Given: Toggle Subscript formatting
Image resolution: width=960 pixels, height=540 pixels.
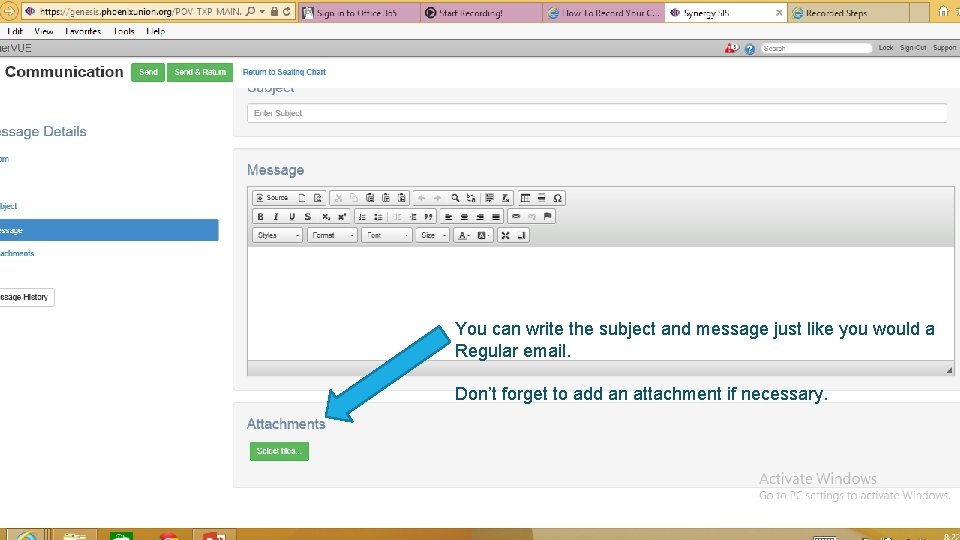Looking at the screenshot, I should [x=326, y=217].
